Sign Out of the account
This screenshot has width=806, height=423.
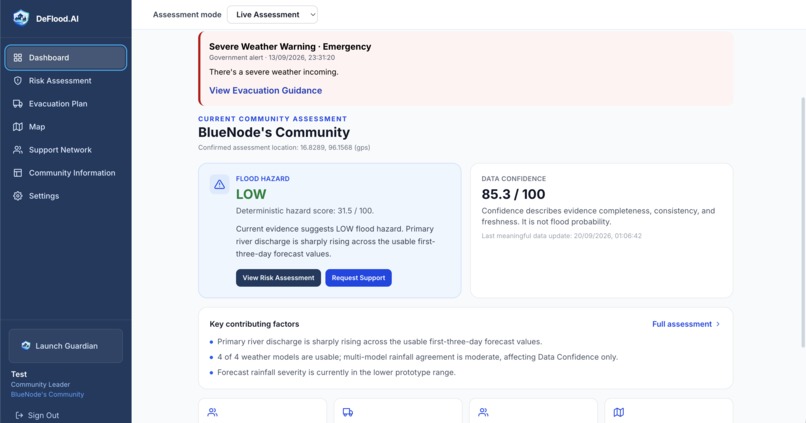click(x=37, y=415)
